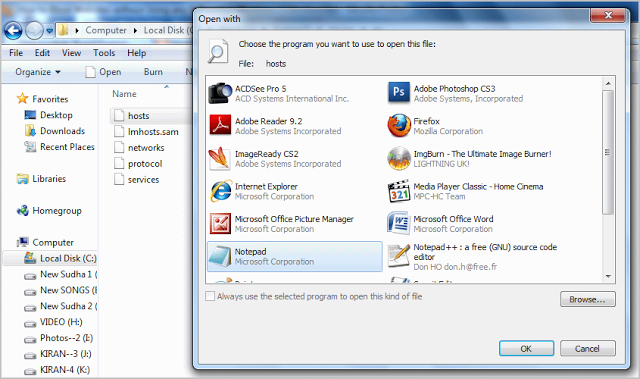
Task: Select the ACDSee Pro 5 camera icon
Action: tap(220, 93)
